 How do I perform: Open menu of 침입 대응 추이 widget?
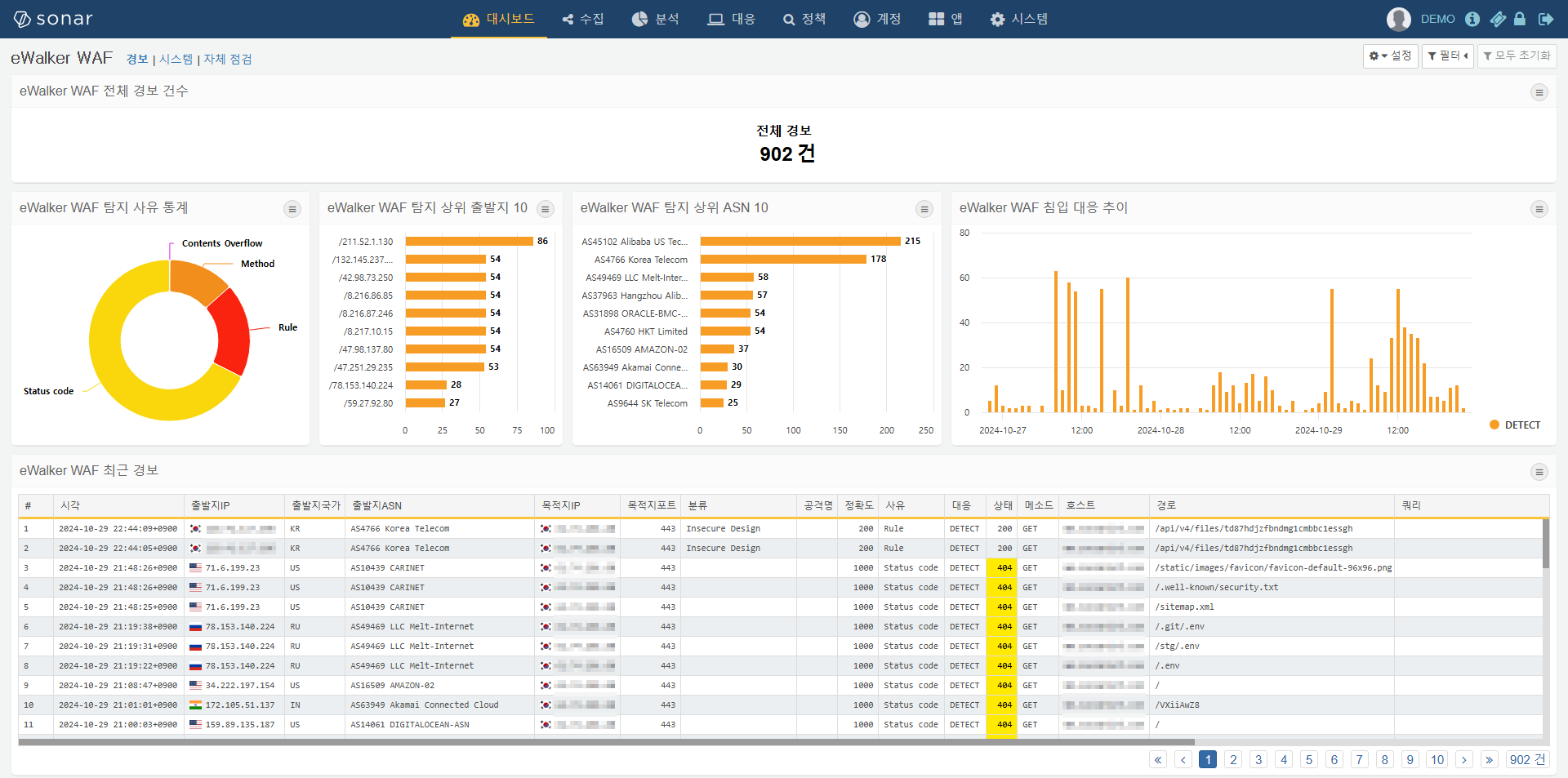tap(1539, 209)
